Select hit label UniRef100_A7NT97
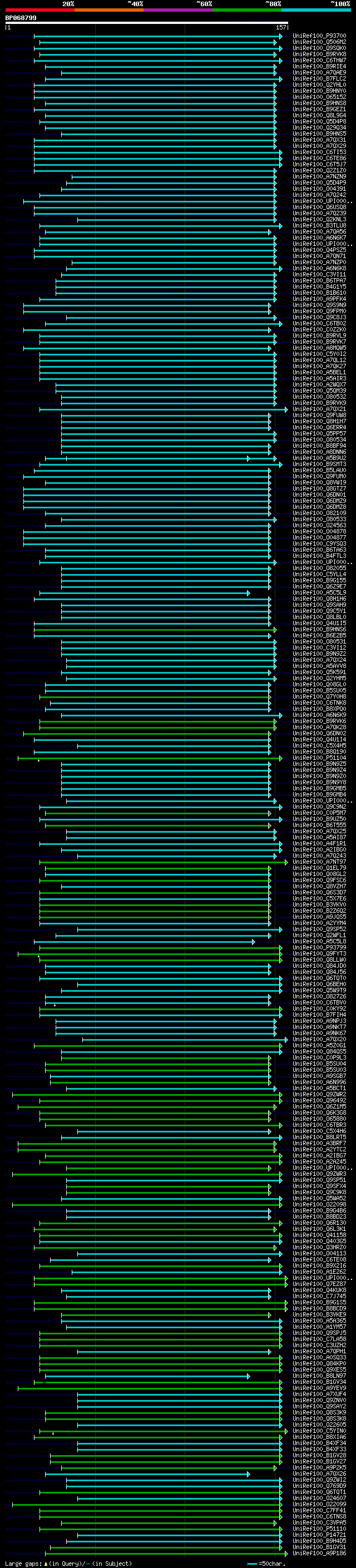Image resolution: width=356 pixels, height=1568 pixels. pos(319,862)
